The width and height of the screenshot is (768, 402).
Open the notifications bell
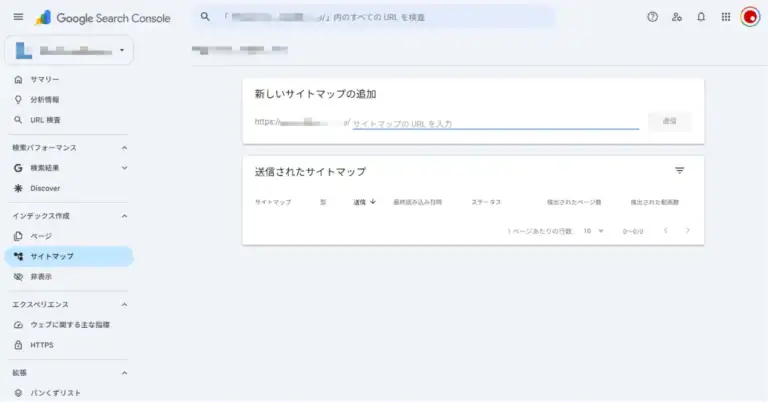point(701,17)
